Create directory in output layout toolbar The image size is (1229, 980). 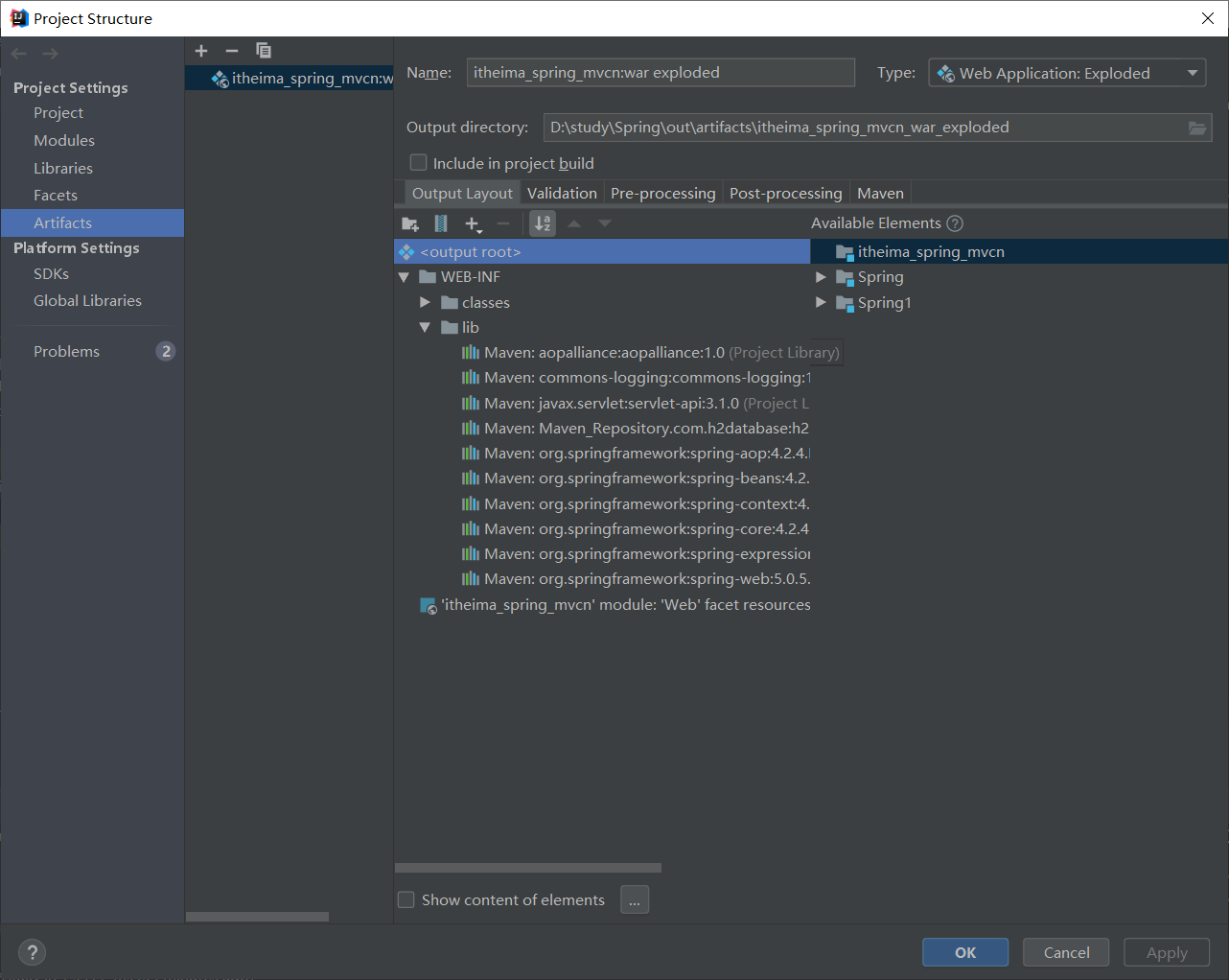click(x=410, y=223)
